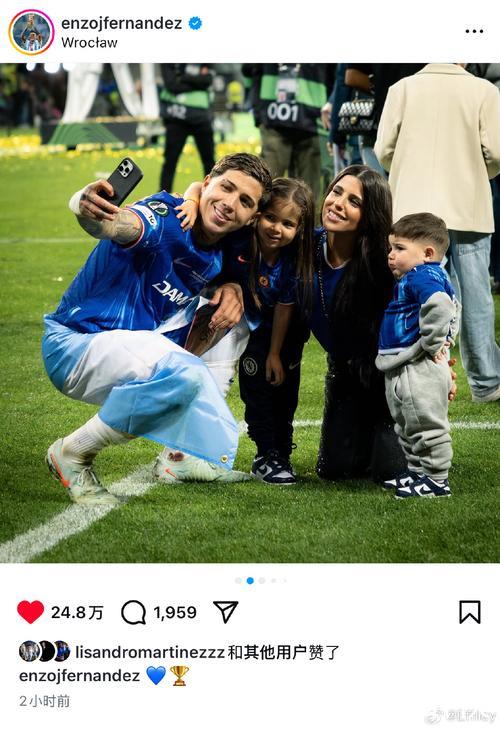Select the first carousel dot

(x=238, y=581)
